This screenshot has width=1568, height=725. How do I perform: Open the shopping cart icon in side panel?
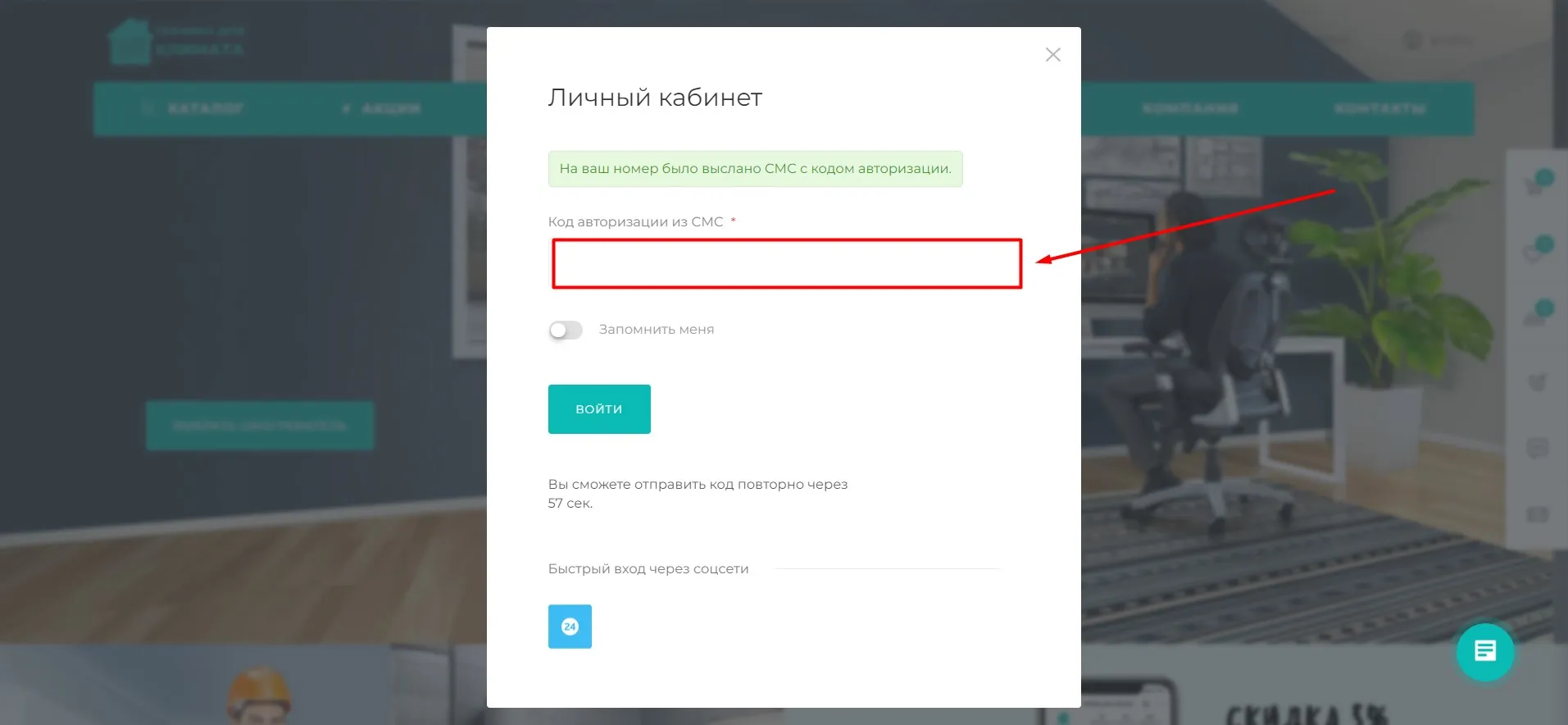(1534, 186)
